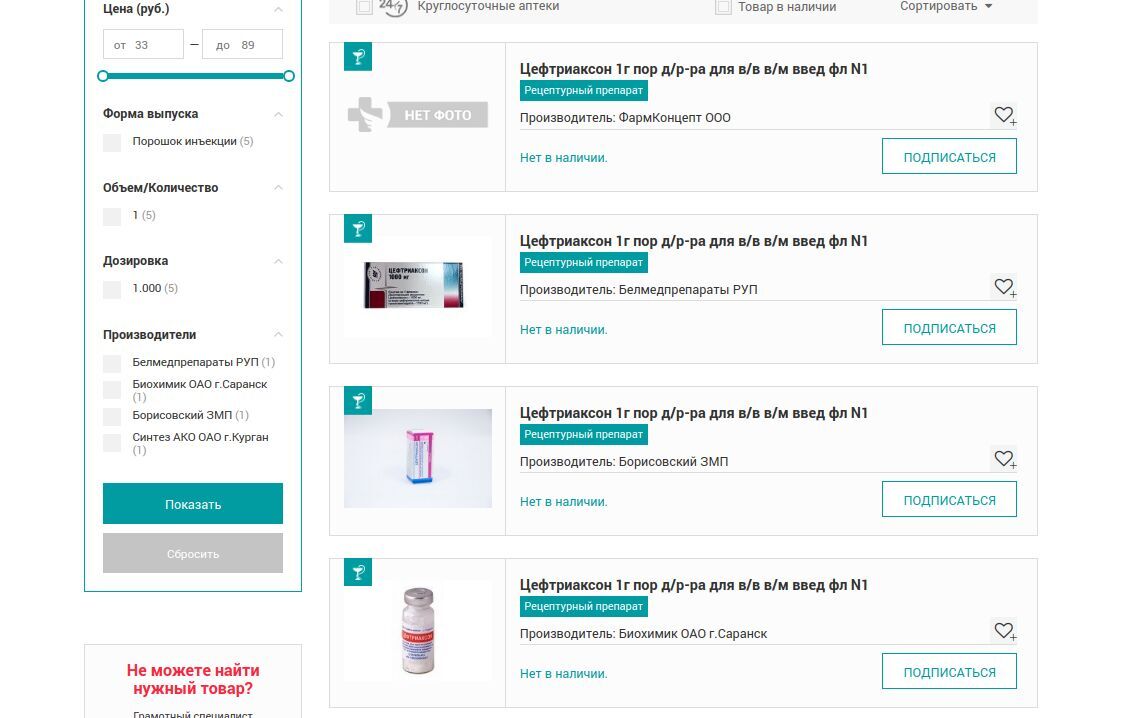Click the minimum price 'от' input field
This screenshot has width=1133, height=718.
143,45
